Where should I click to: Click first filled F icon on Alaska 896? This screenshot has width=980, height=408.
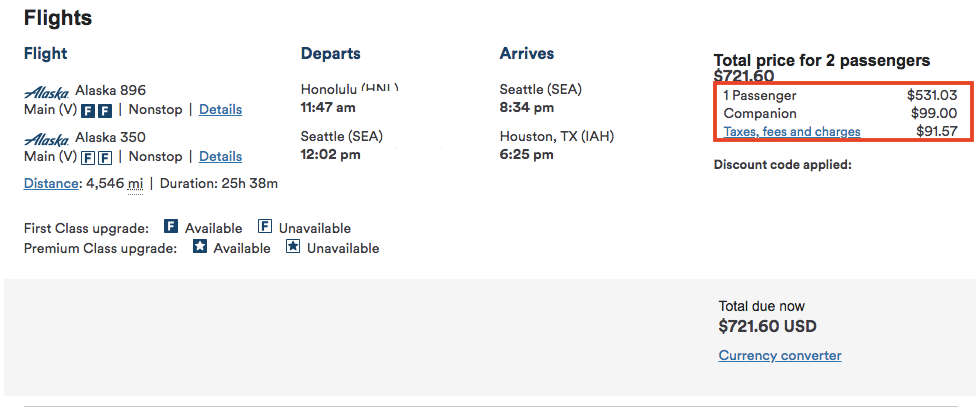88,111
